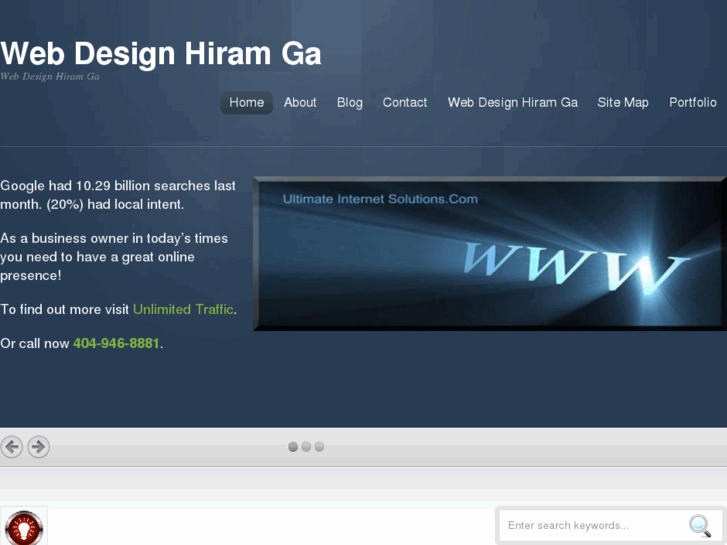Click the Google had 10.29 billion searches paragraph
This screenshot has height=545, width=727.
point(118,195)
